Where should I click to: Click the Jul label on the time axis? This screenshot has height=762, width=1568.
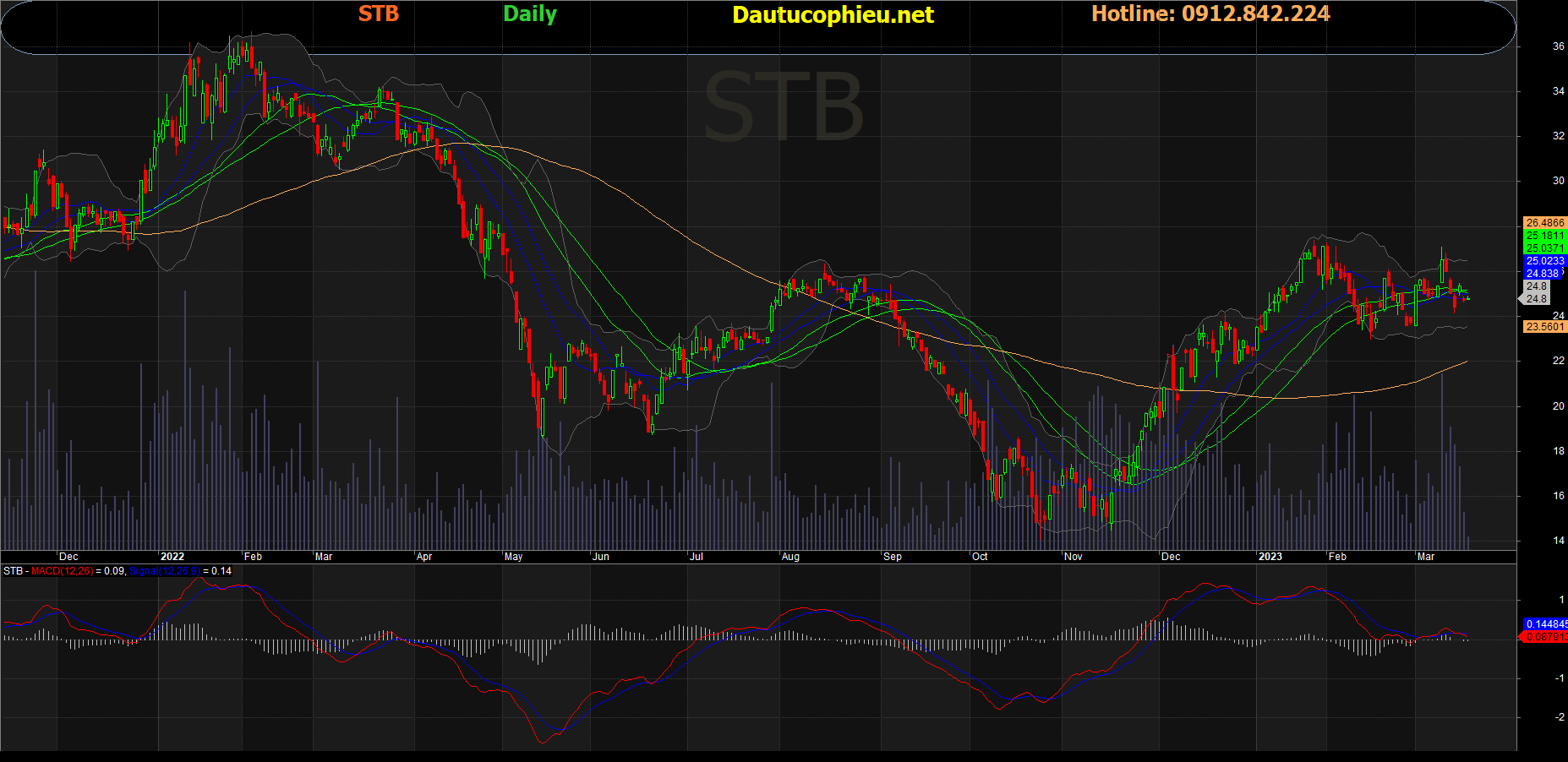click(x=696, y=557)
